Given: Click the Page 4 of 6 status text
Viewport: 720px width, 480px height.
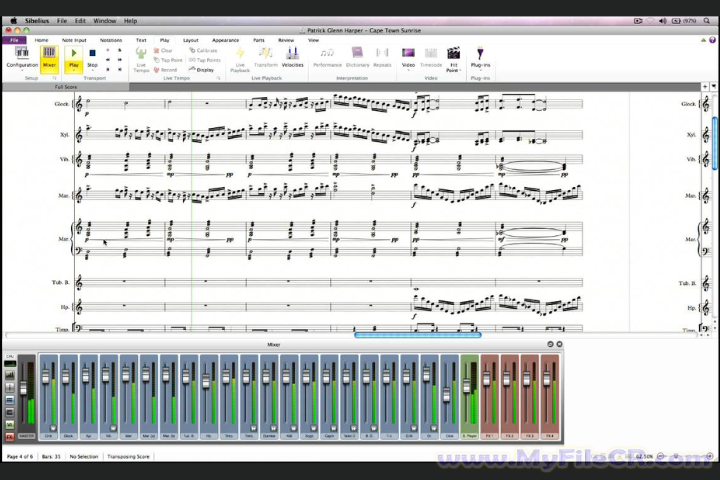Looking at the screenshot, I should (x=20, y=457).
